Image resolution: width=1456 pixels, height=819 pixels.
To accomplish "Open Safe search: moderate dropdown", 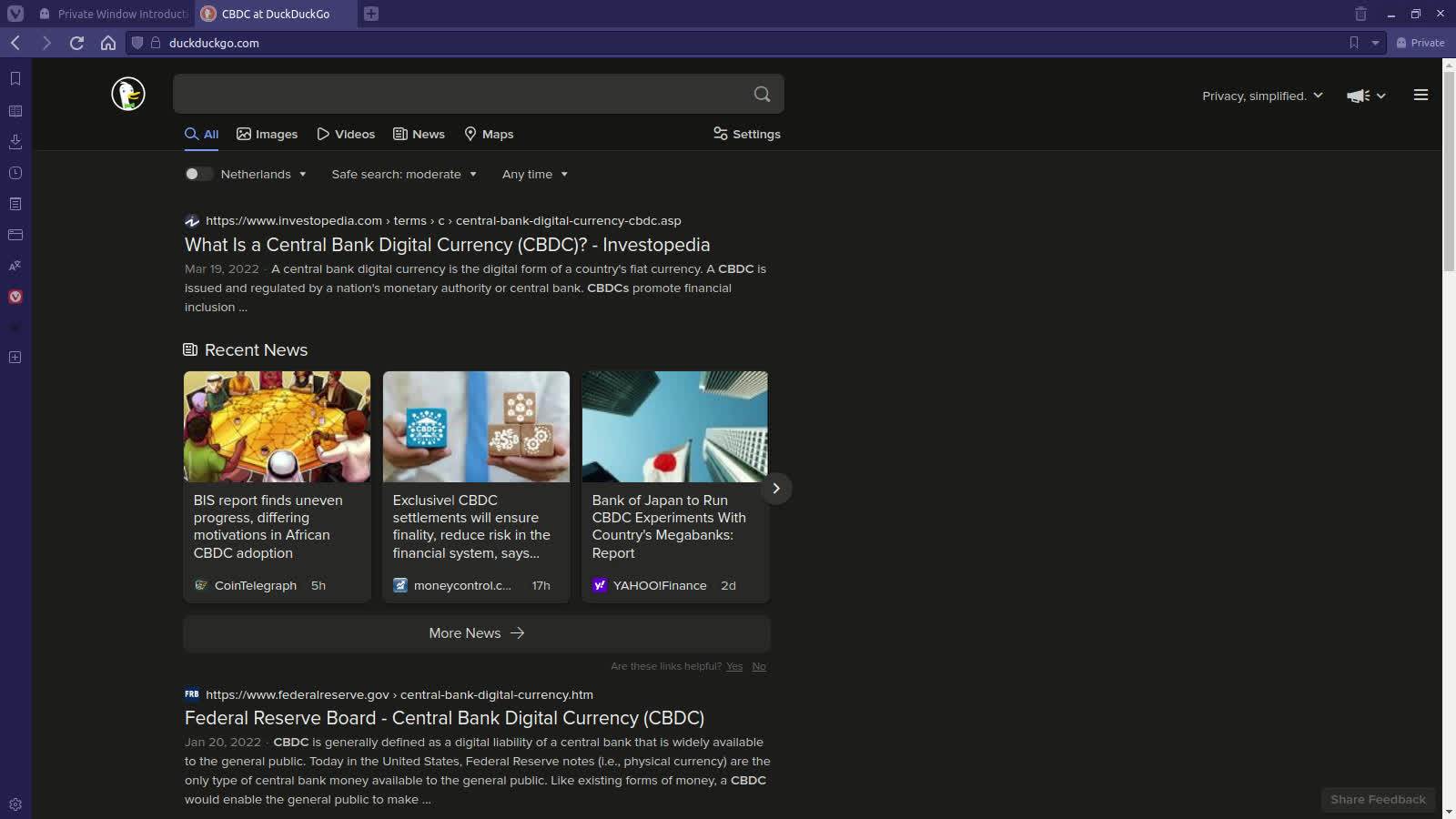I will pyautogui.click(x=404, y=174).
